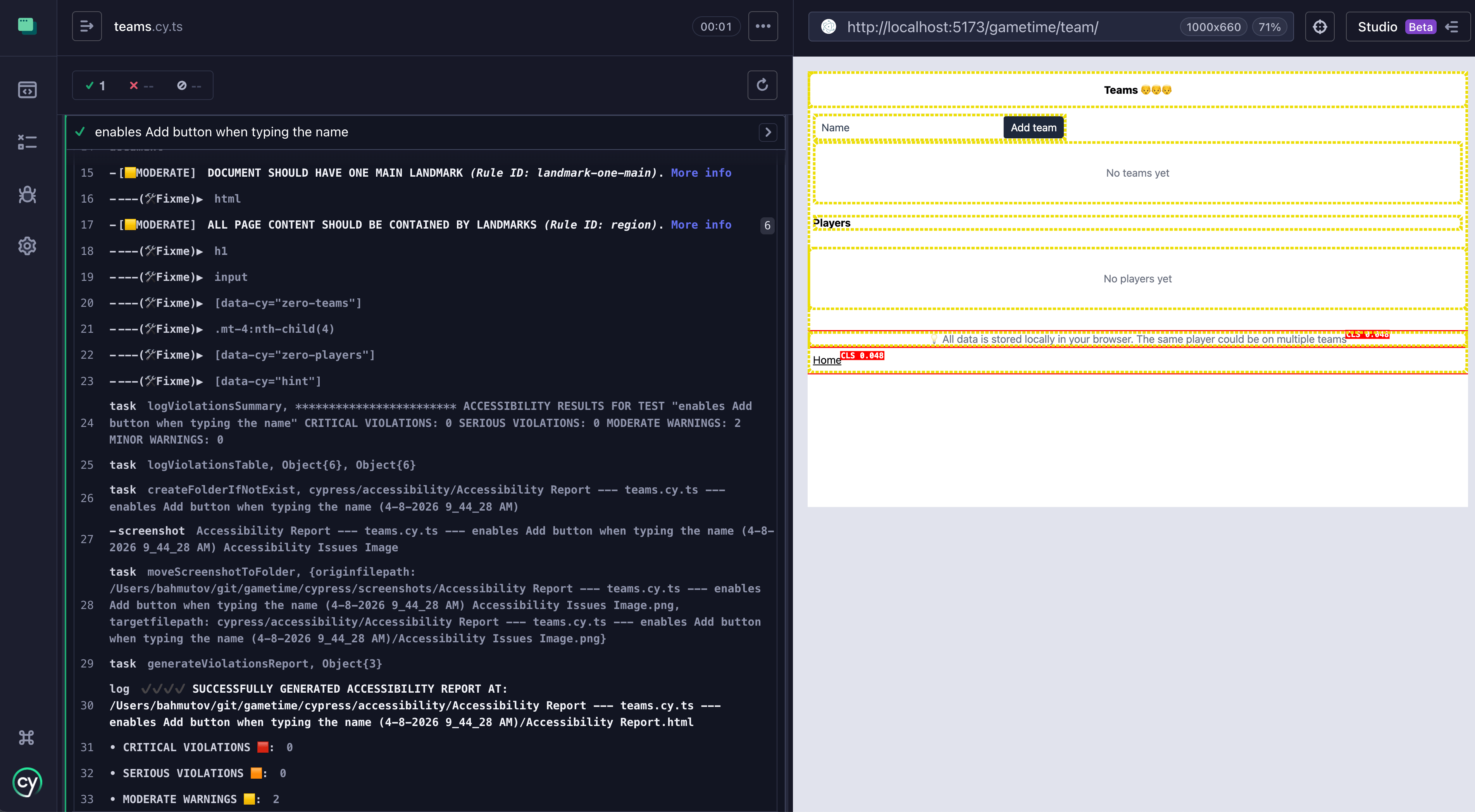1475x812 pixels.
Task: Open the test list icon in the sidebar
Action: pos(27,141)
